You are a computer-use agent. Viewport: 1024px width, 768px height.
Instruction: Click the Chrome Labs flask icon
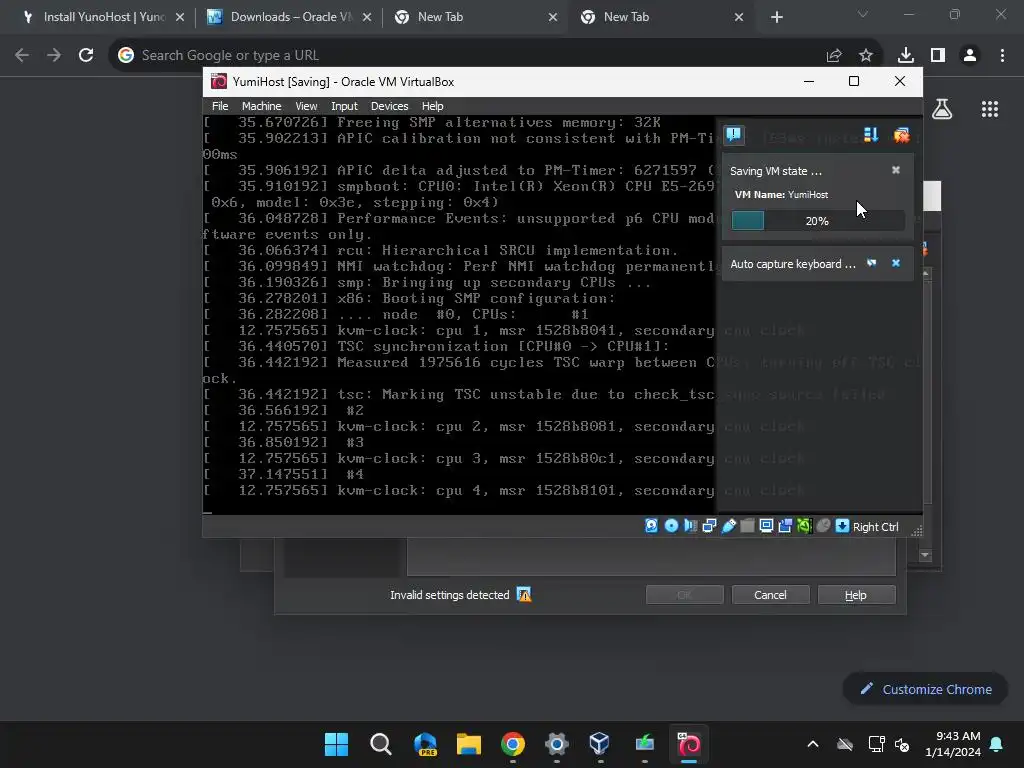[942, 109]
